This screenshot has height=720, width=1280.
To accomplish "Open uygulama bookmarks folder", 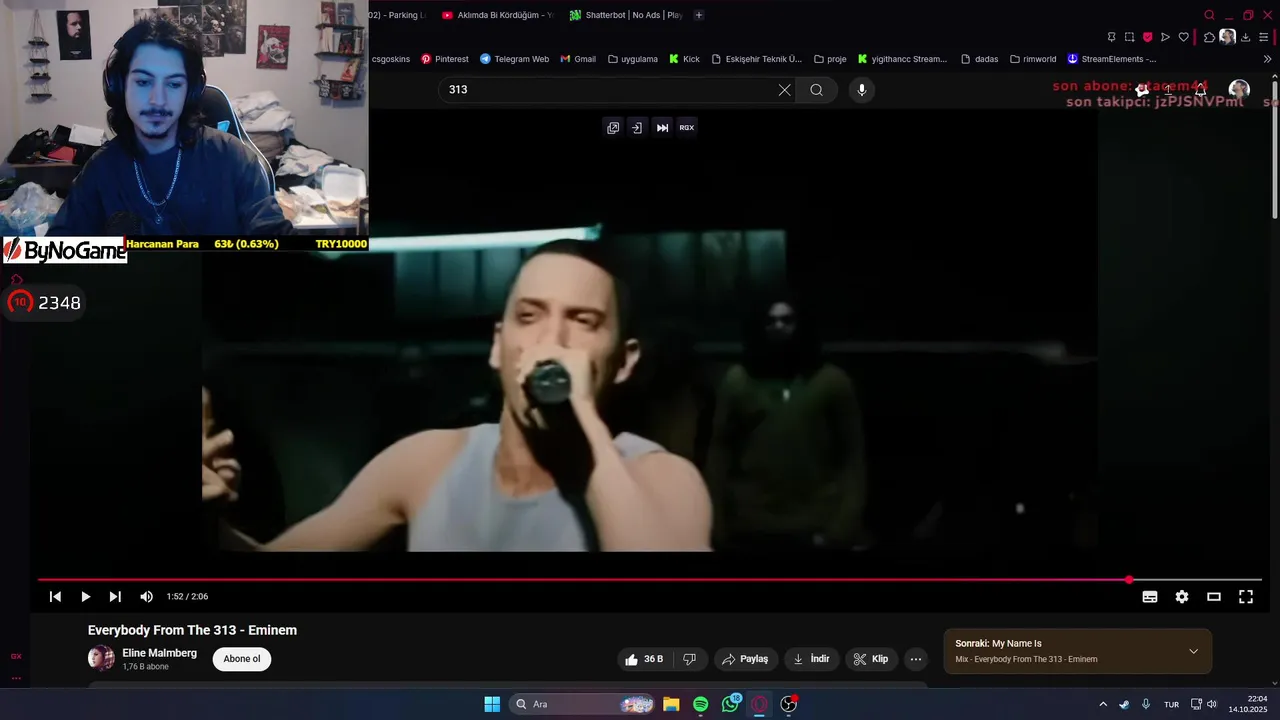I will pos(633,59).
